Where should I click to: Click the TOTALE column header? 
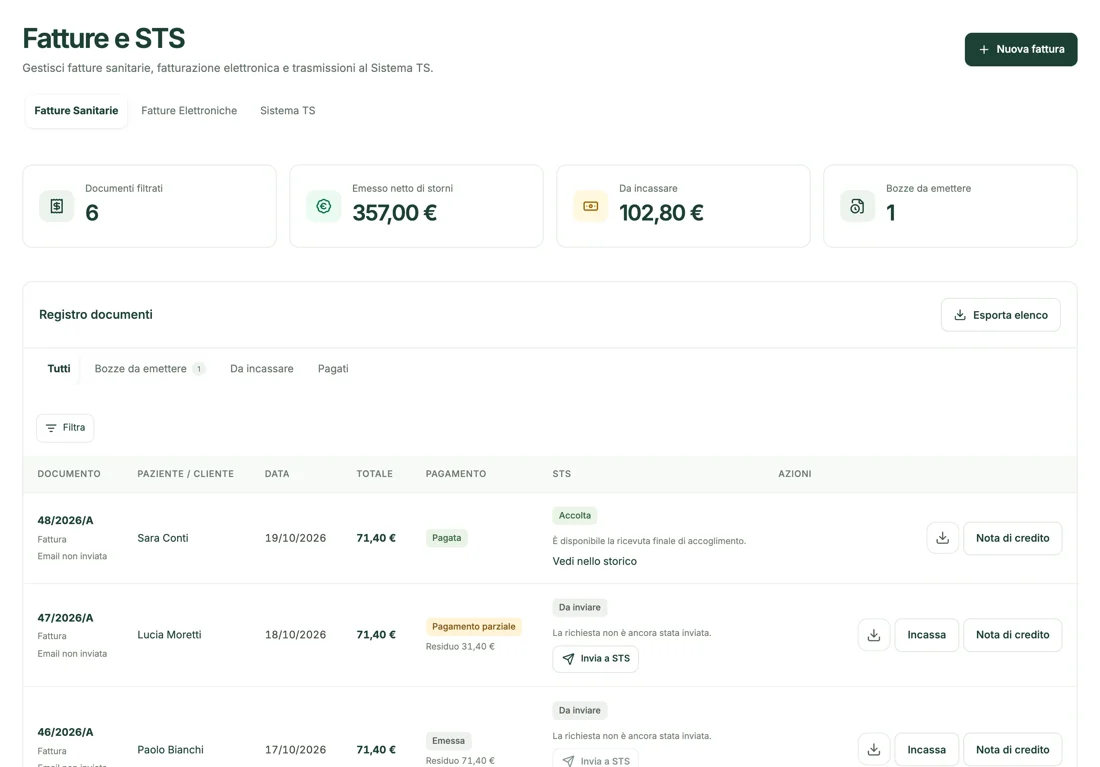[x=375, y=474]
